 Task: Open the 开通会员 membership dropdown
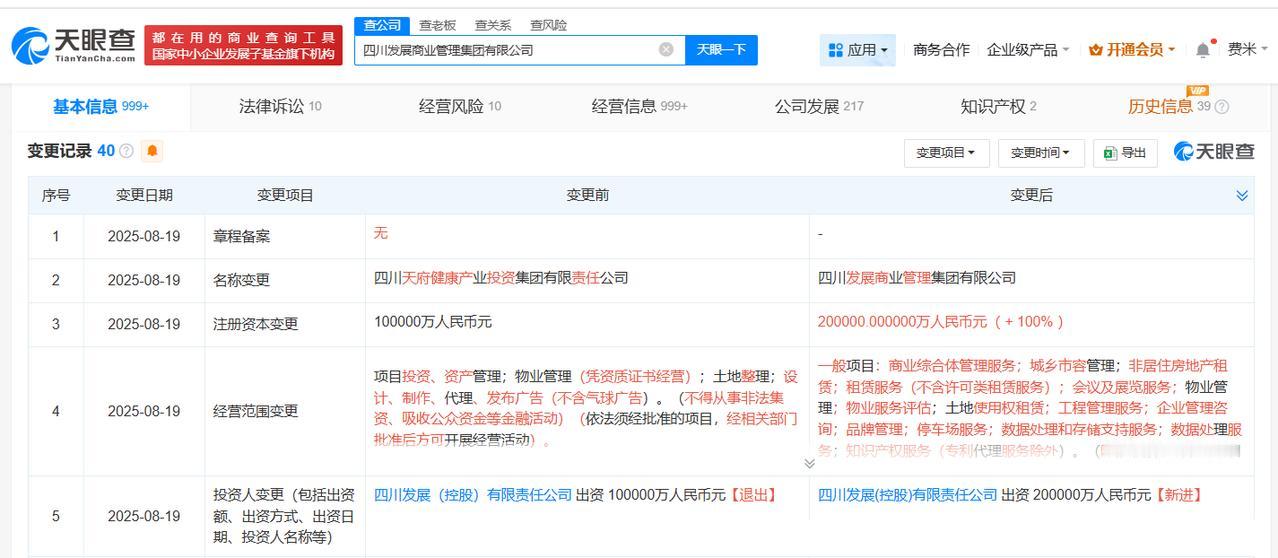click(1131, 49)
